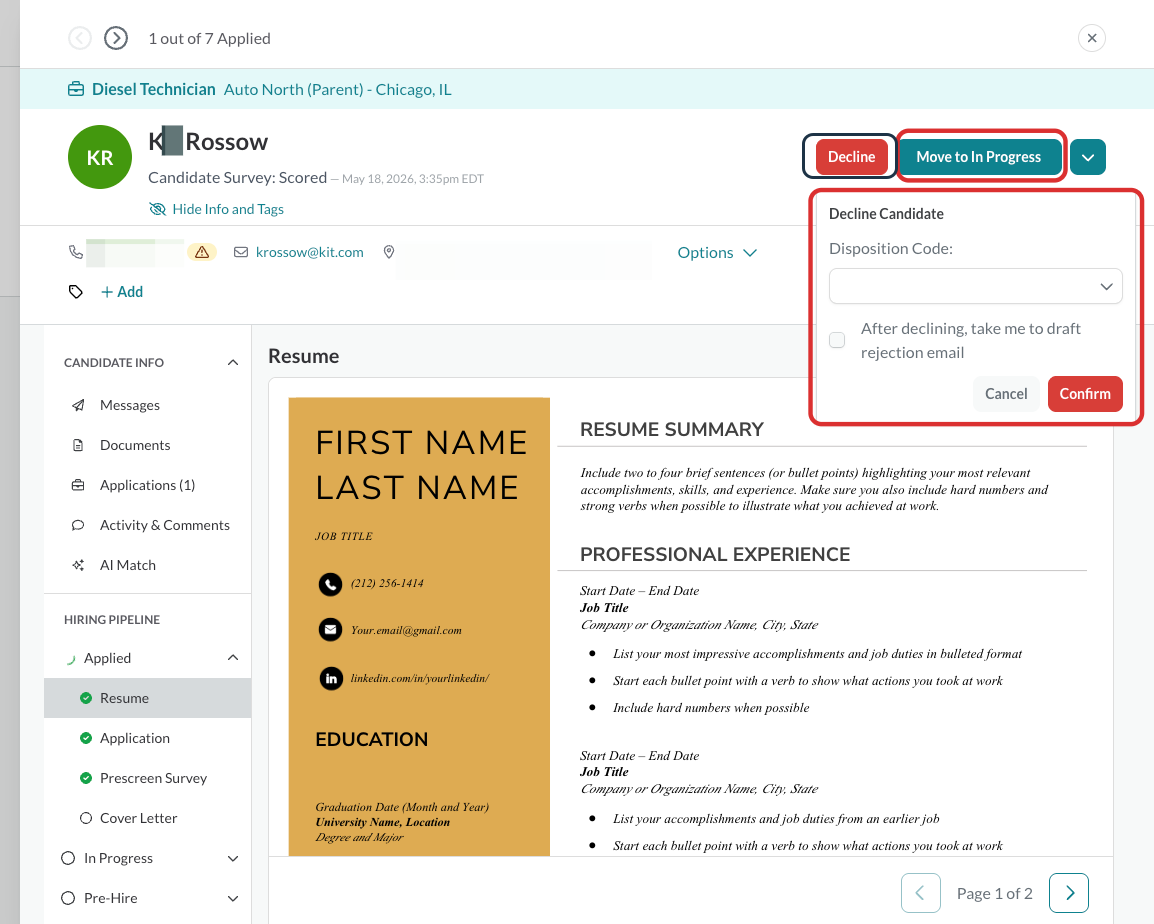Click the Documents file icon
1154x924 pixels.
pos(78,445)
